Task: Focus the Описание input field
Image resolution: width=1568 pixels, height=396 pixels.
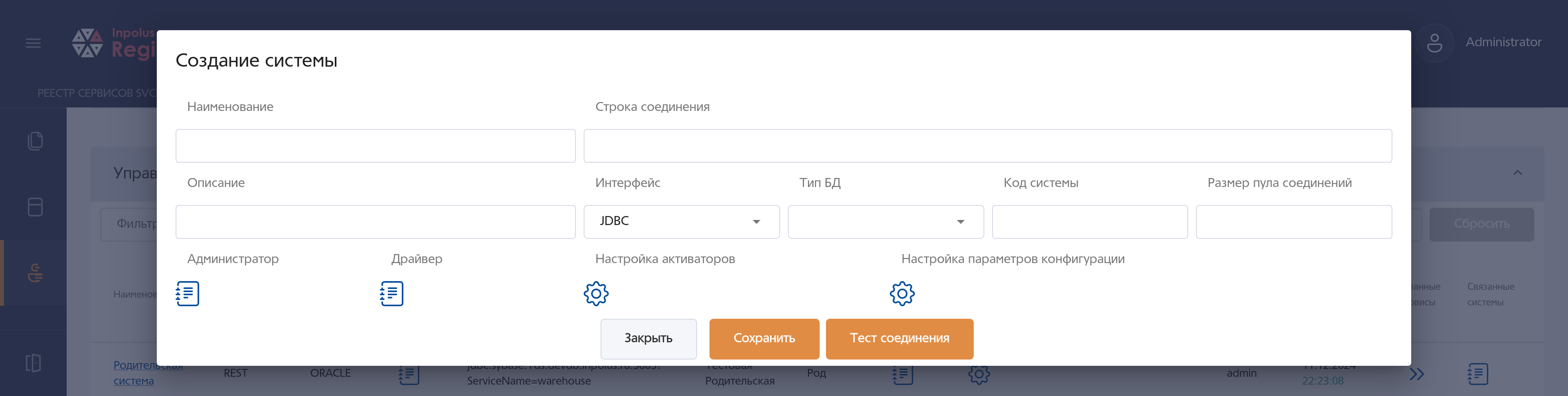Action: pyautogui.click(x=376, y=222)
